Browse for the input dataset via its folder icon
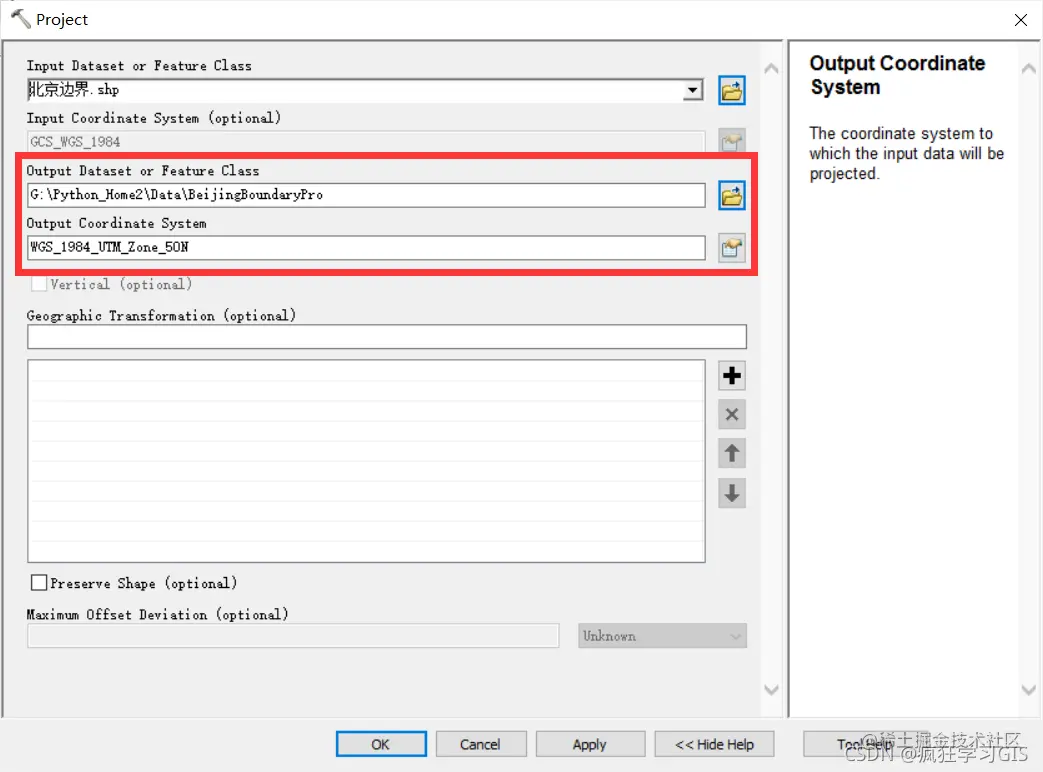The height and width of the screenshot is (772, 1043). 731,90
